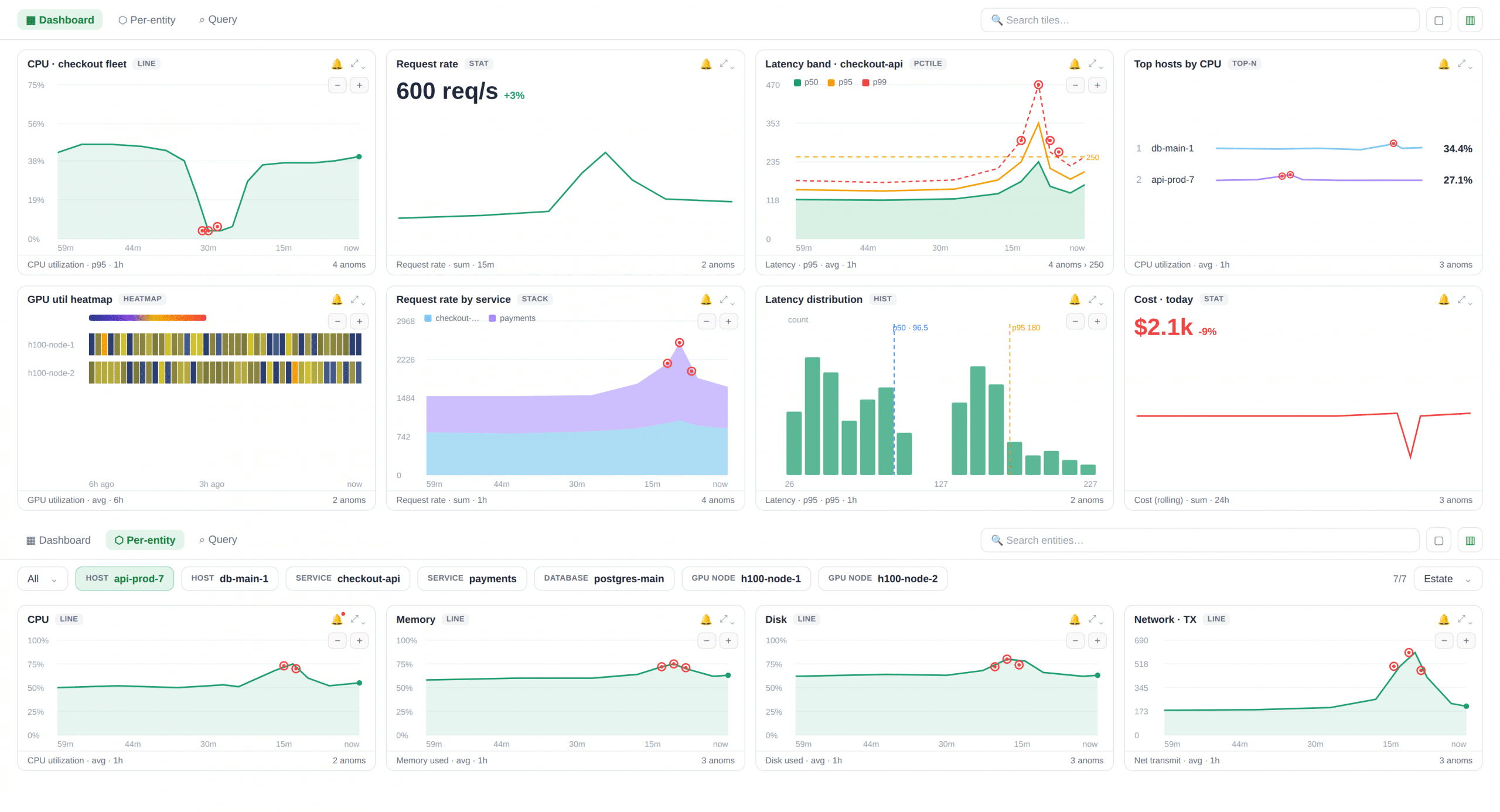Click the bell icon on Request rate tile
The height and width of the screenshot is (812, 1500).
[706, 64]
